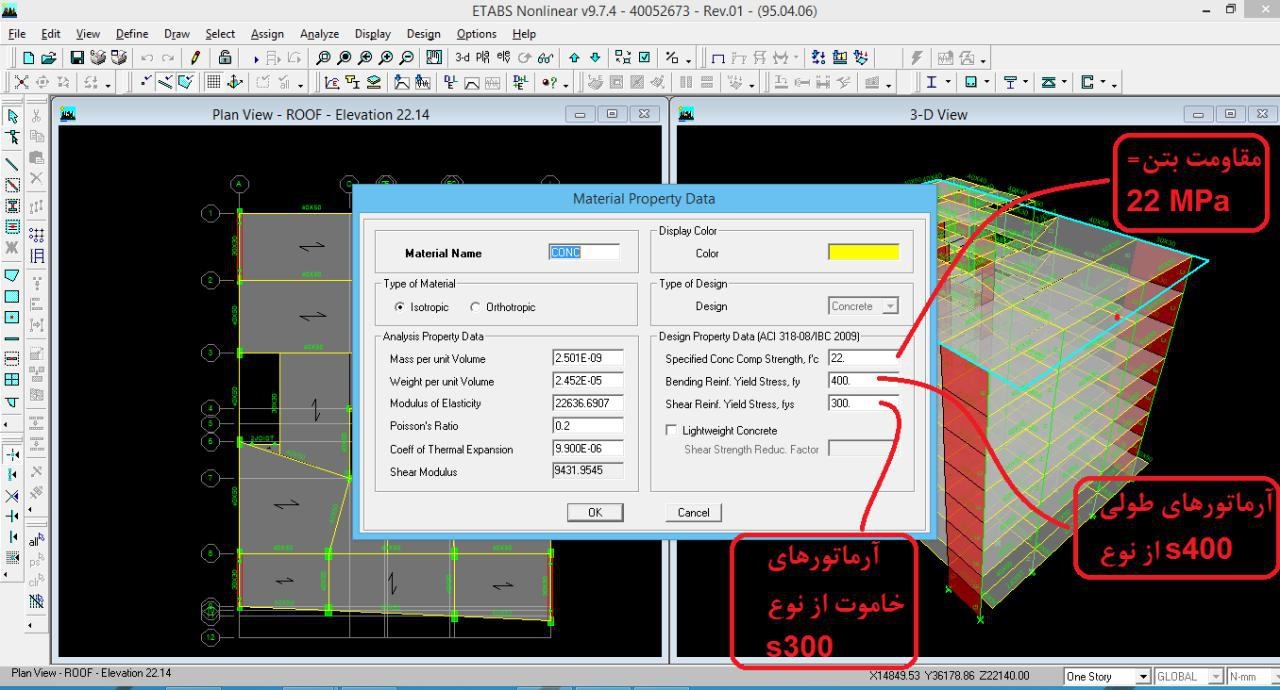This screenshot has height=690, width=1280.
Task: Open the File menu
Action: point(17,34)
